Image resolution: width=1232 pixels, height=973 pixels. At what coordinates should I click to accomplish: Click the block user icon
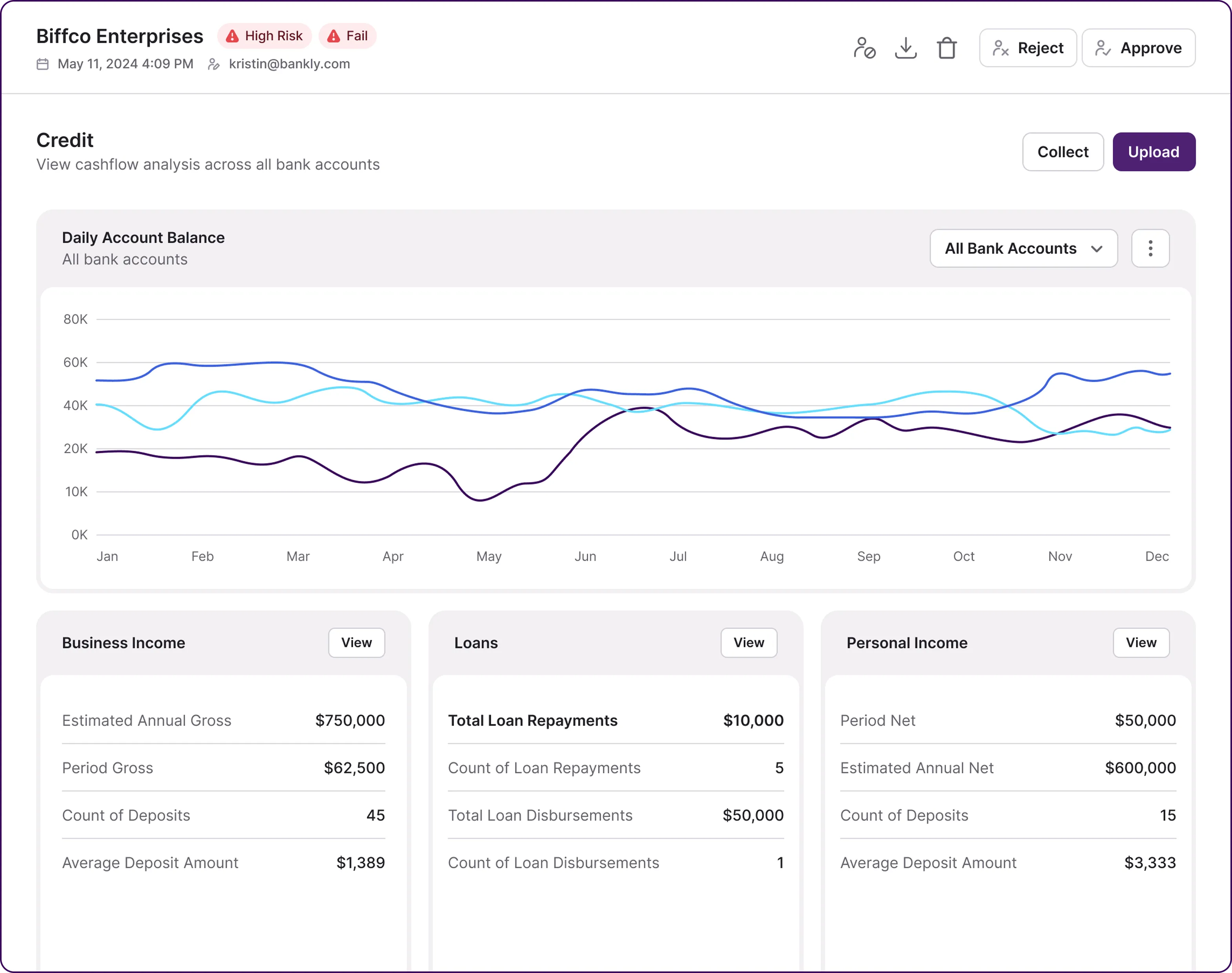click(864, 48)
